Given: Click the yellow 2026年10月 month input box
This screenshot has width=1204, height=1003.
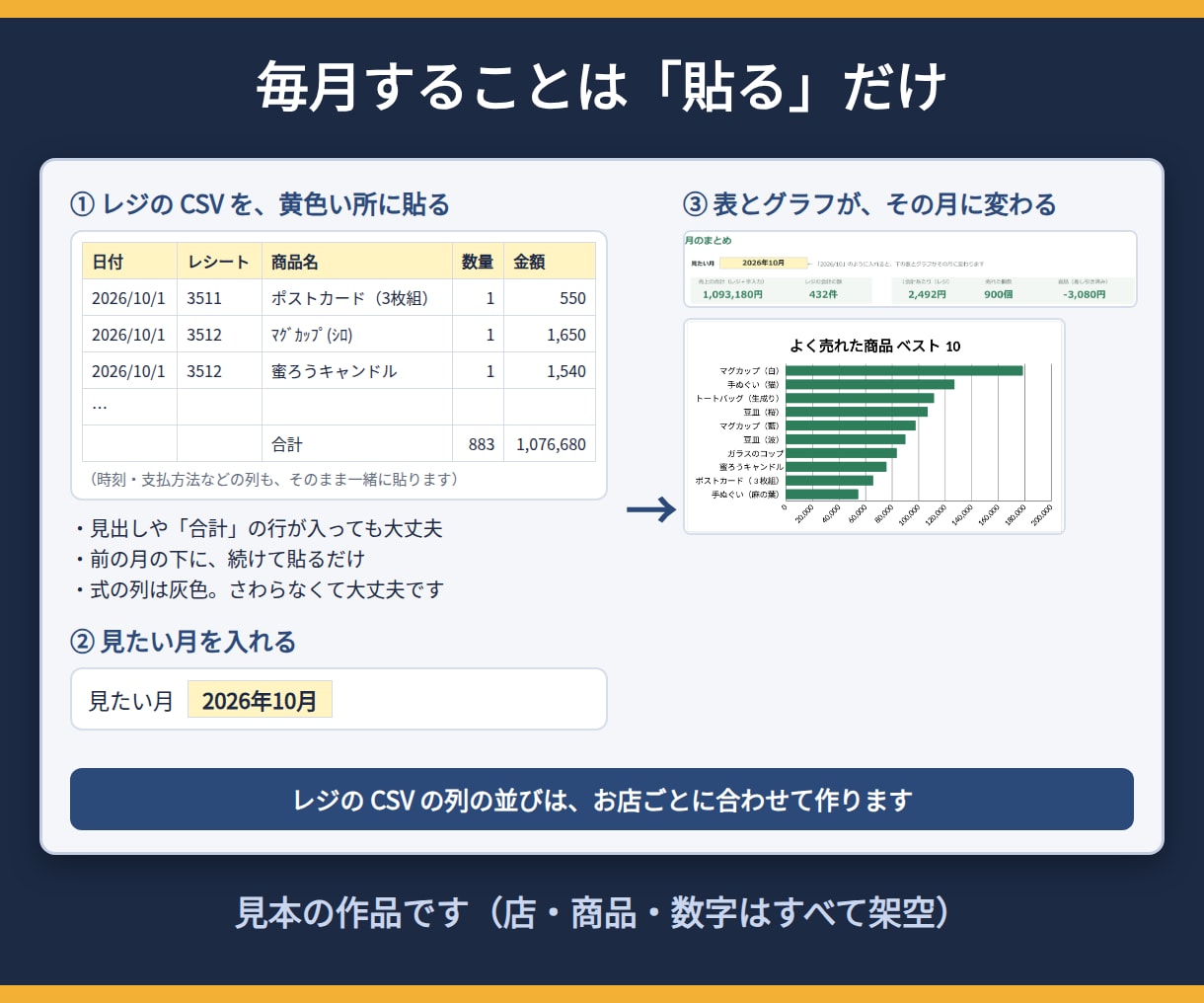Looking at the screenshot, I should click(x=260, y=699).
